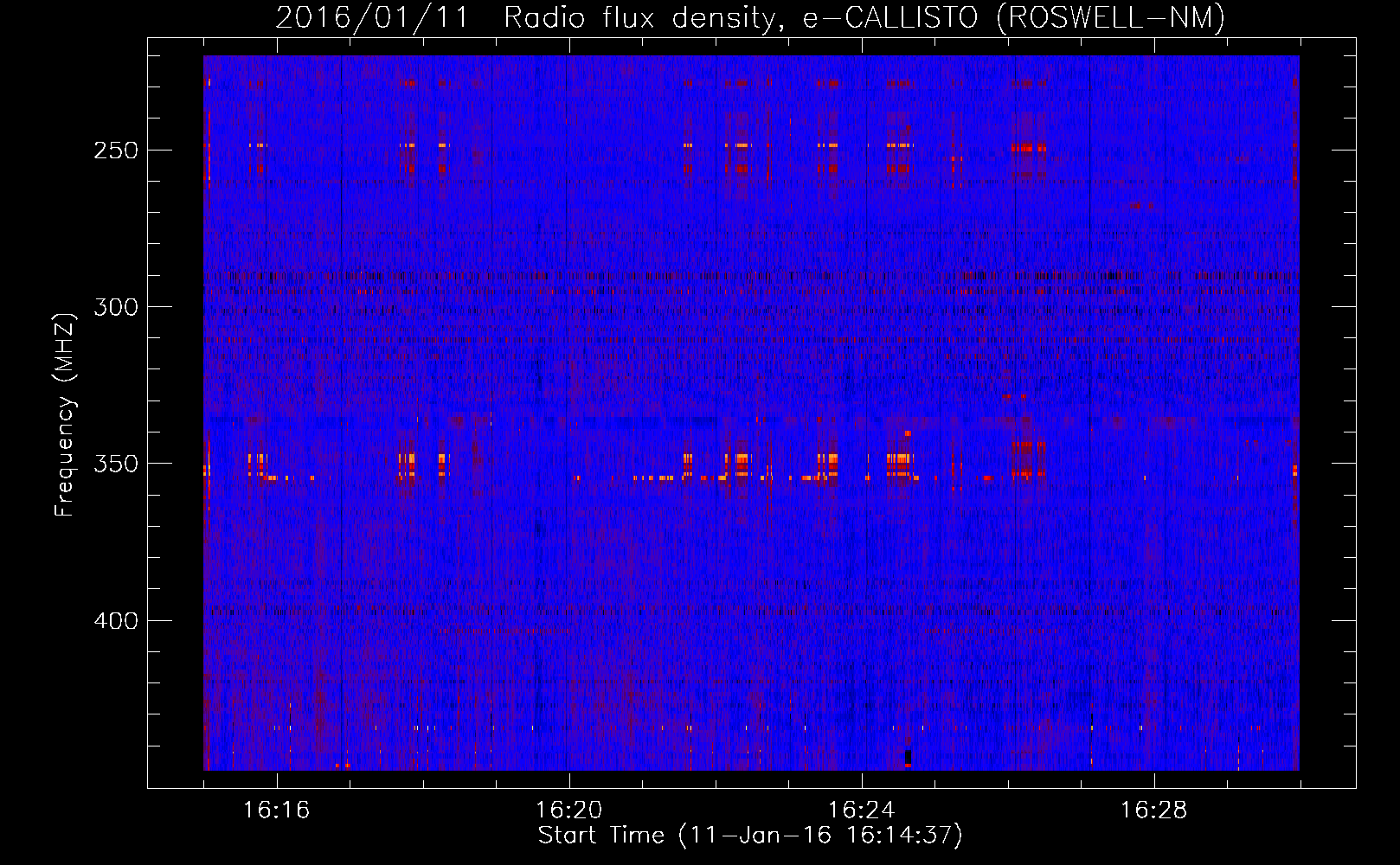Click the "Frequency (MHZ)" y-axis label
1400x865 pixels.
65,414
